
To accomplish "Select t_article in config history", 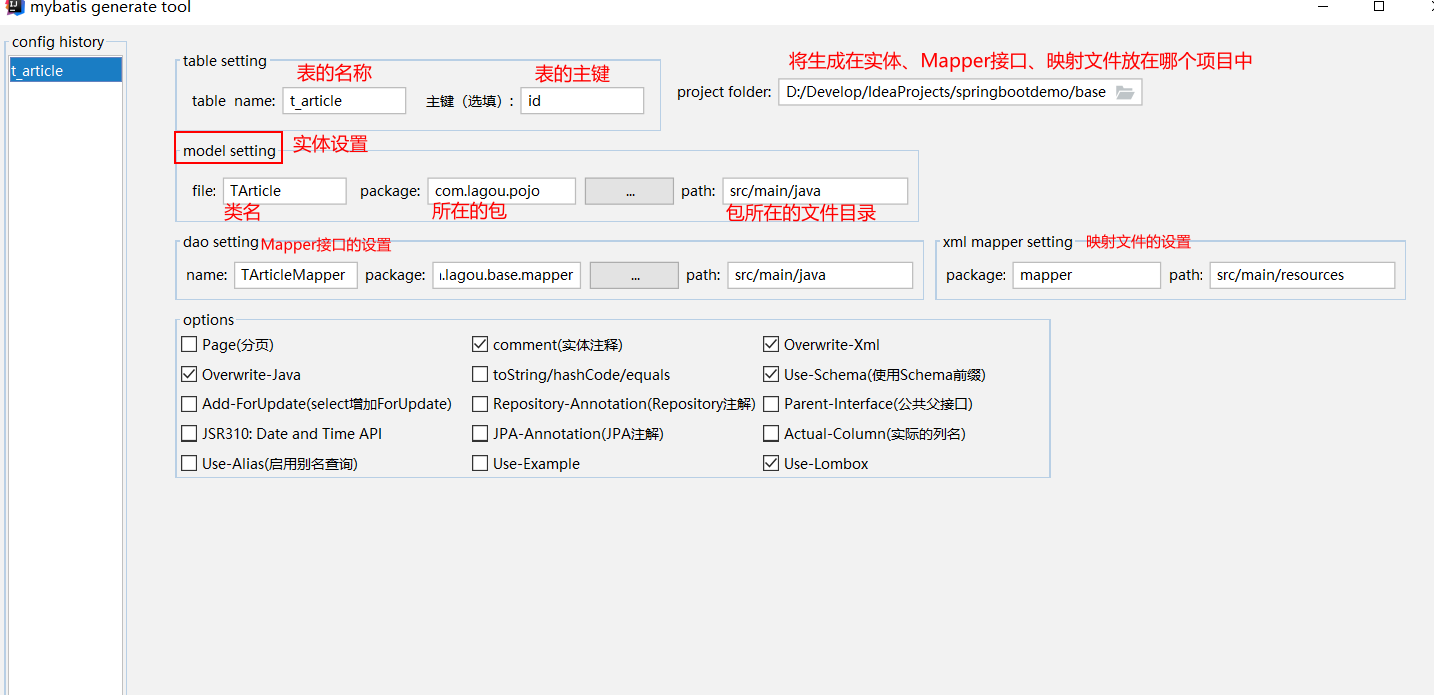I will tap(65, 71).
